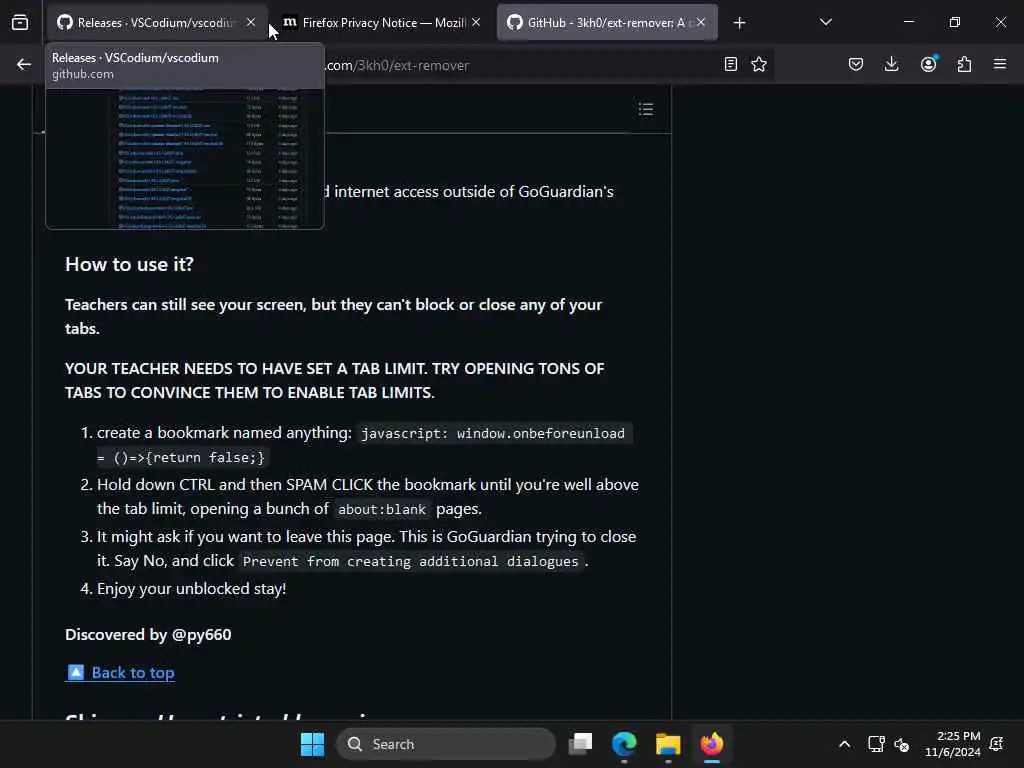The image size is (1024, 768).
Task: Close the Releases VSCodium tab
Action: pos(251,22)
